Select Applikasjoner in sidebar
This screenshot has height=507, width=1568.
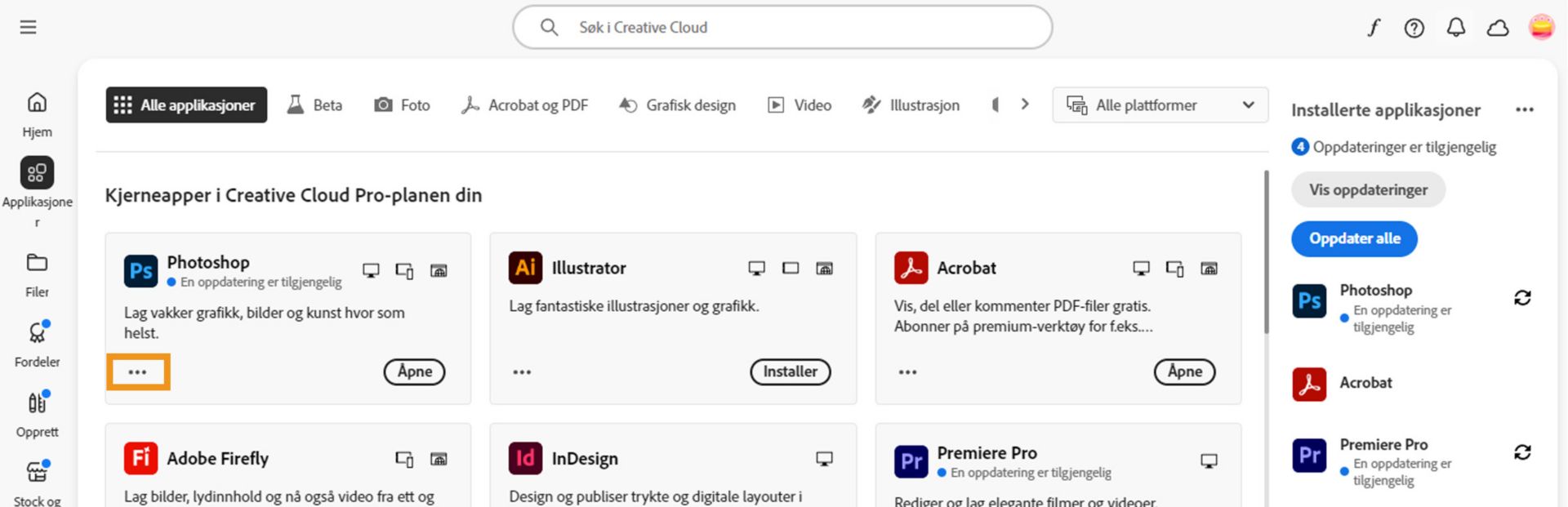[x=37, y=193]
